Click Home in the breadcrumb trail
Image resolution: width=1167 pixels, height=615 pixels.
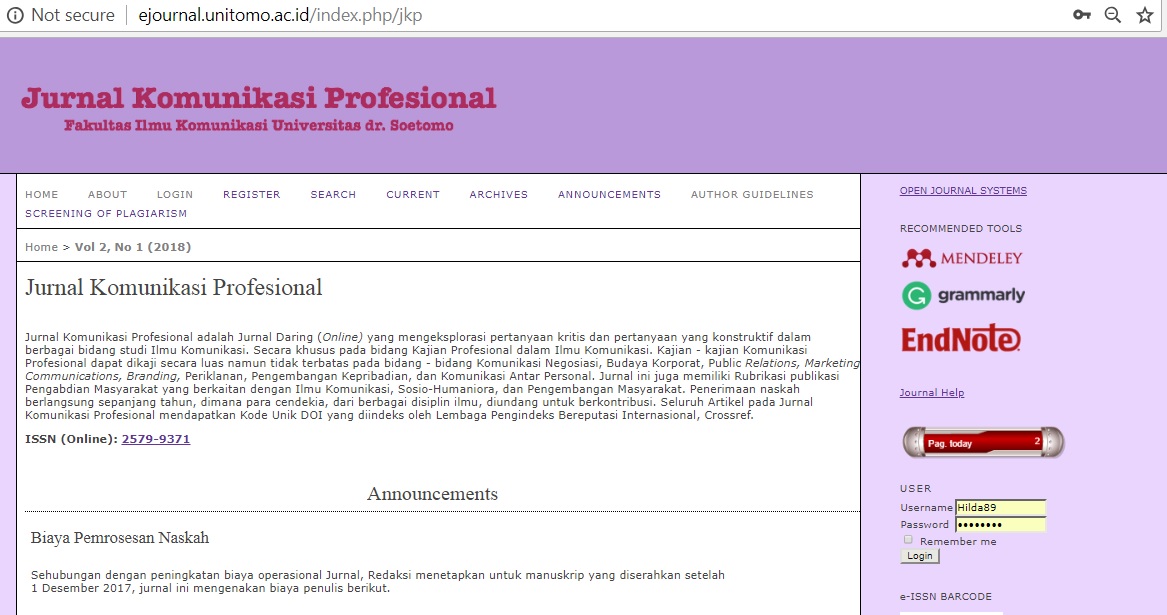coord(41,247)
